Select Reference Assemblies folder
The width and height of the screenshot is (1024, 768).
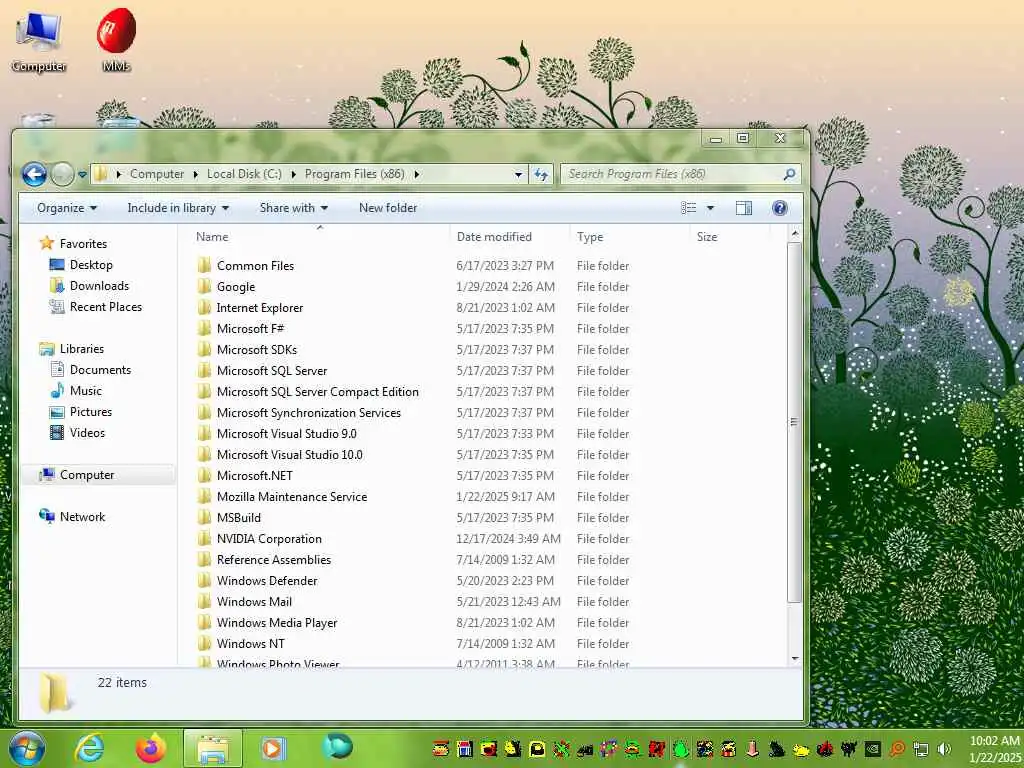[x=274, y=560]
